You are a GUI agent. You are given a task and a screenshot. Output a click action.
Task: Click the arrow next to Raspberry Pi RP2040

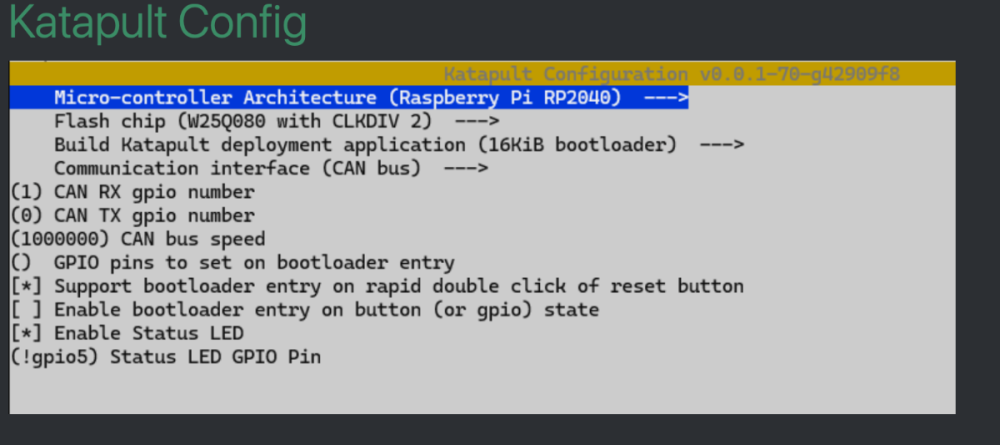click(666, 98)
